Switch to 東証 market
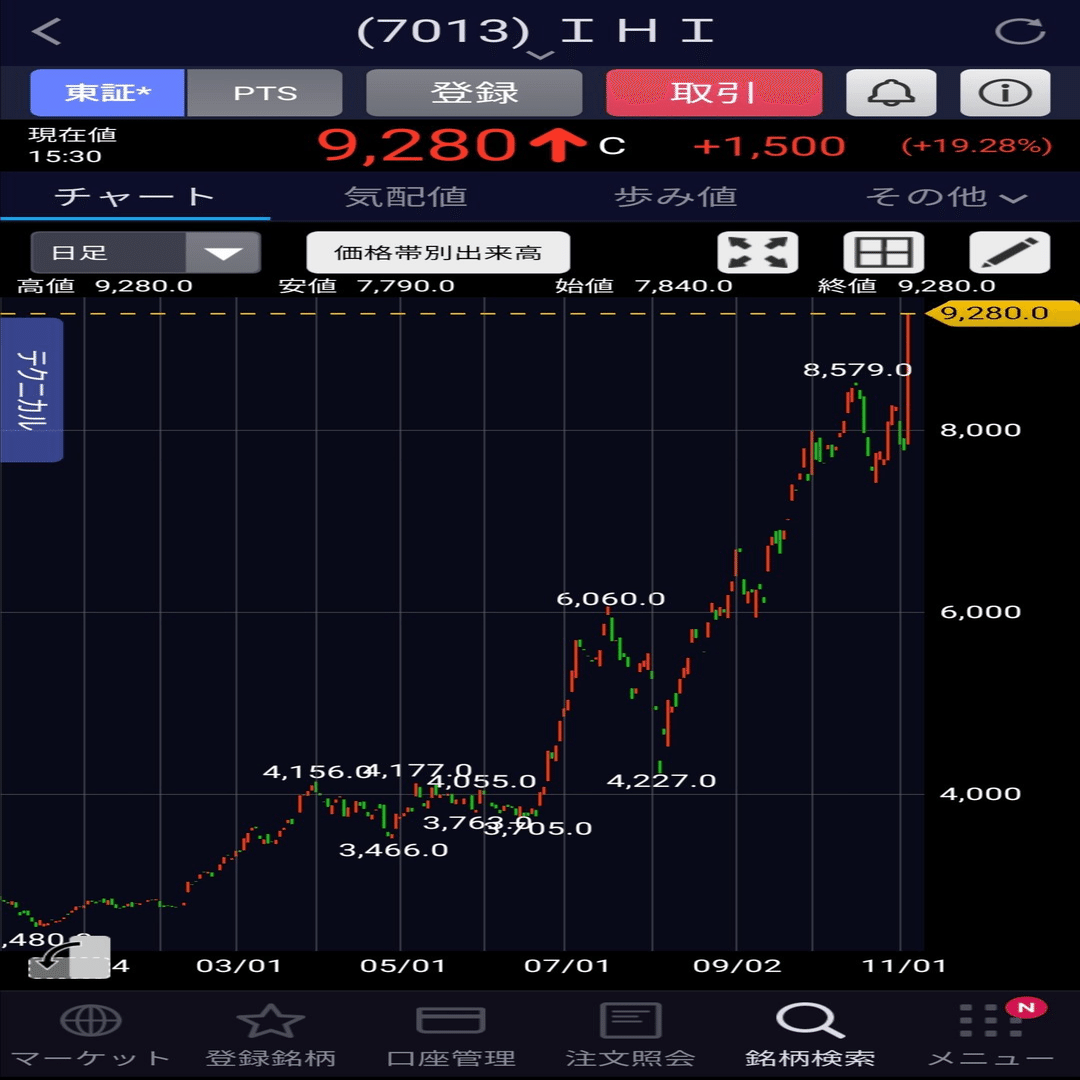Viewport: 1080px width, 1080px height. (x=107, y=92)
